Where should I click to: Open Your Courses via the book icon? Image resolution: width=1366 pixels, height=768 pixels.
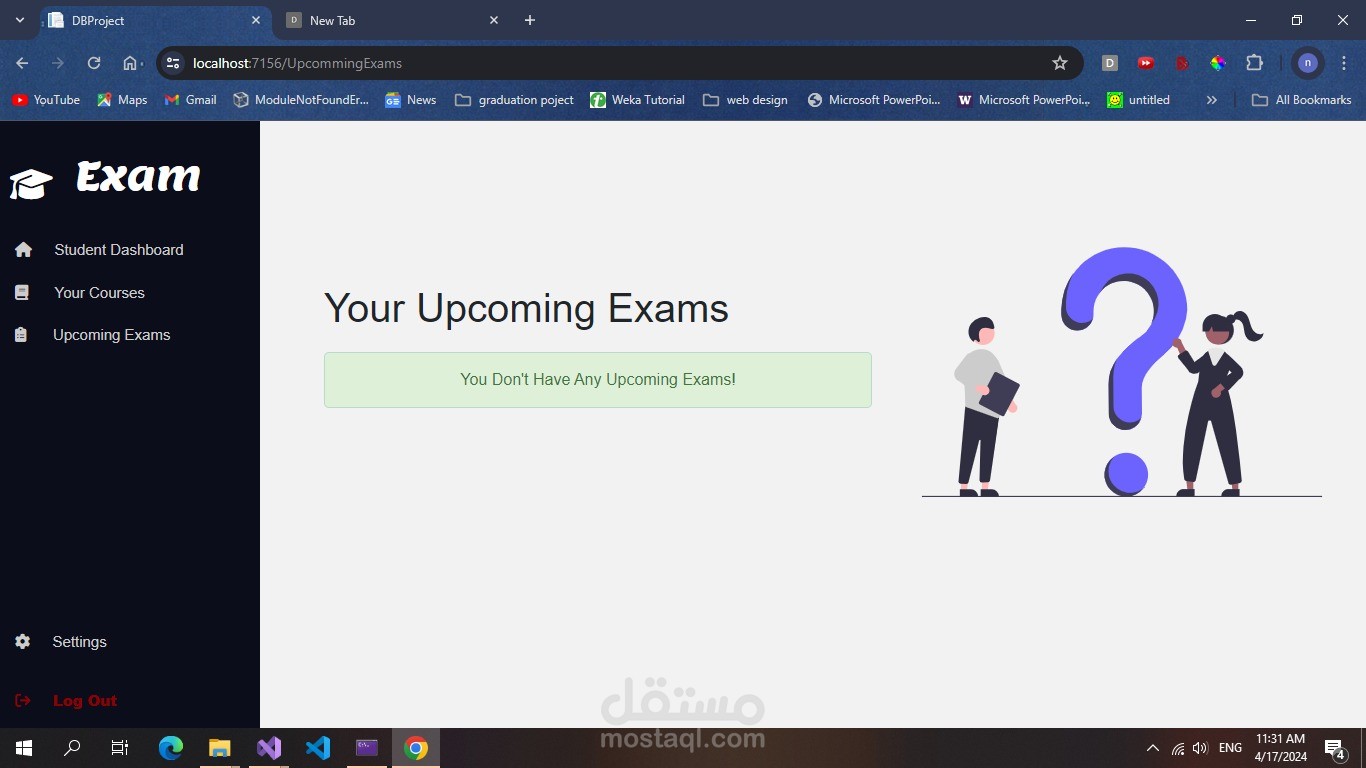(22, 292)
